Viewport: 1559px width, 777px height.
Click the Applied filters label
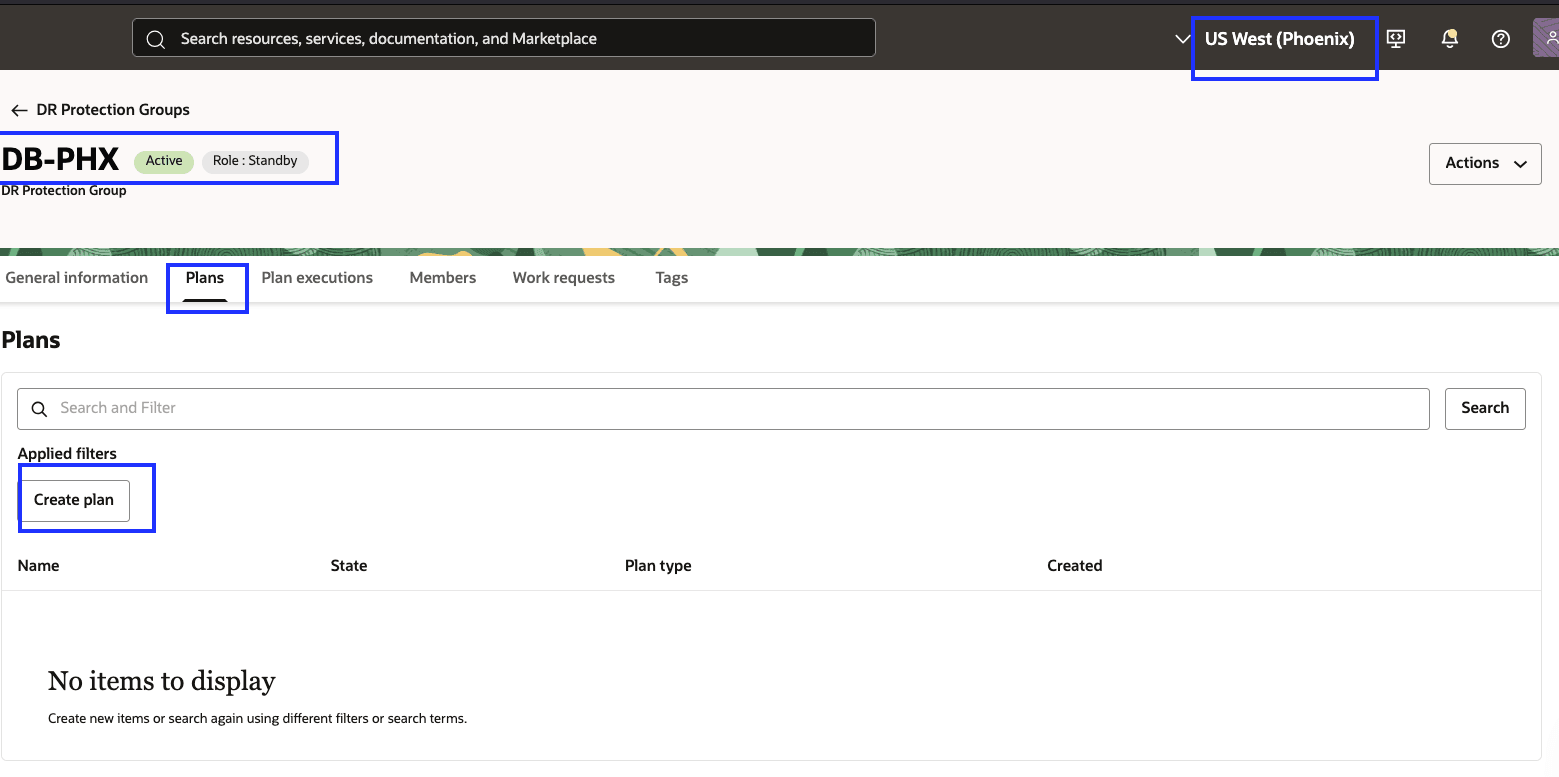pos(67,454)
